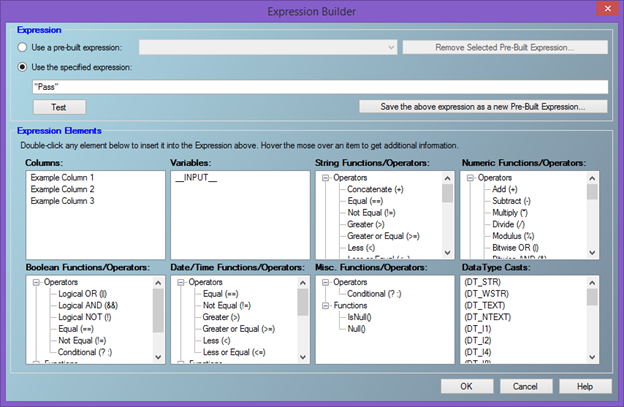Pick the (DT_WSTR) data type cast

coord(486,295)
